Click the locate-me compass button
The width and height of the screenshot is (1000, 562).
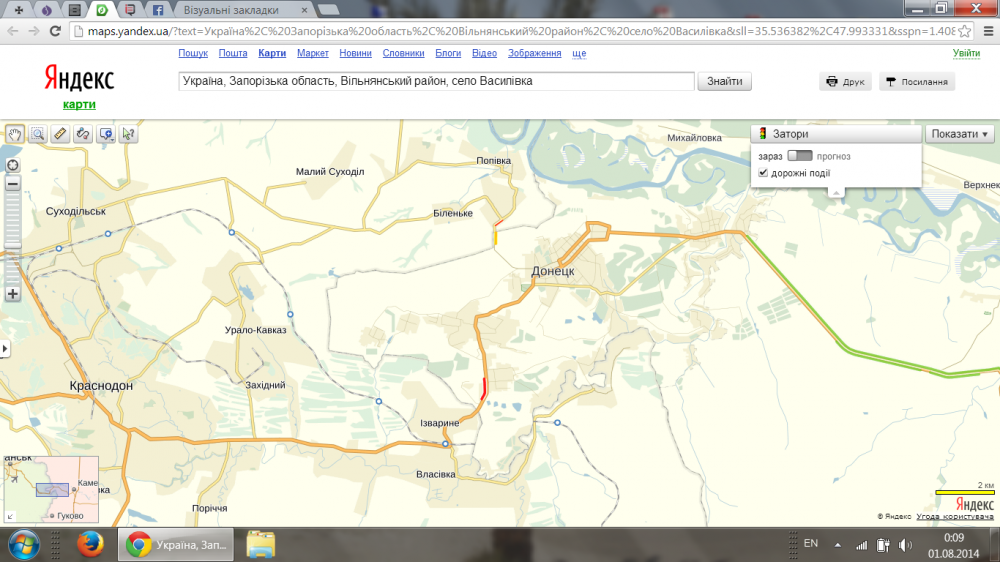click(12, 165)
